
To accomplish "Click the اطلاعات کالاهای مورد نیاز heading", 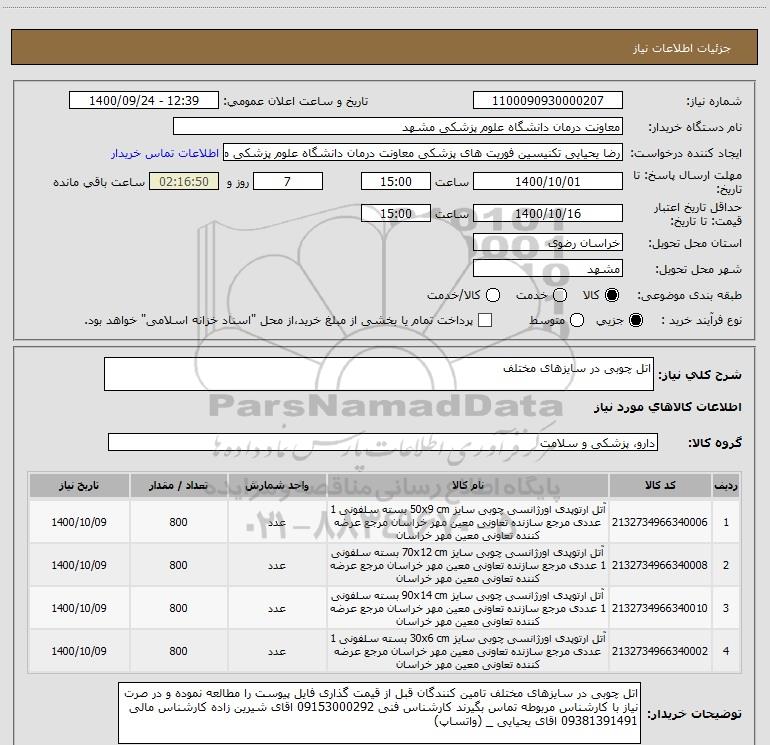I will click(667, 407).
